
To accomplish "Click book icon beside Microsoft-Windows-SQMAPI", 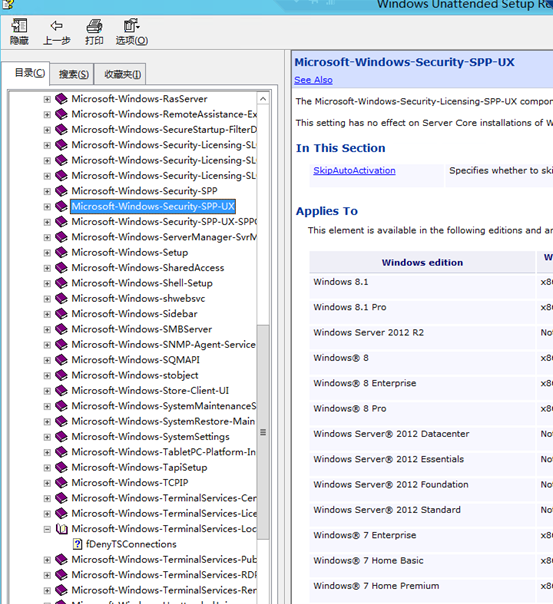I will point(61,360).
